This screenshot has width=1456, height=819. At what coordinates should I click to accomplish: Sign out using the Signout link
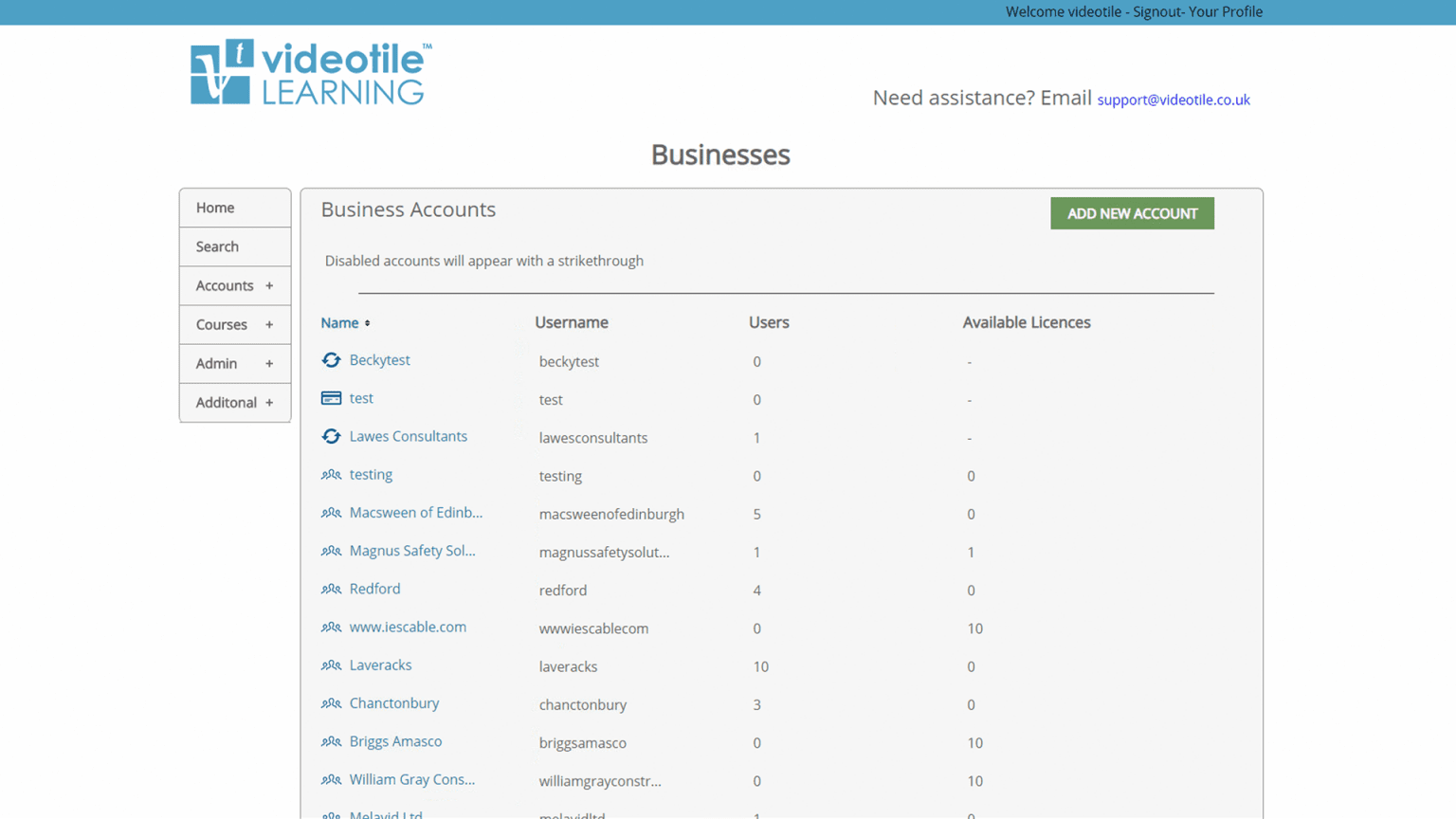click(1160, 11)
